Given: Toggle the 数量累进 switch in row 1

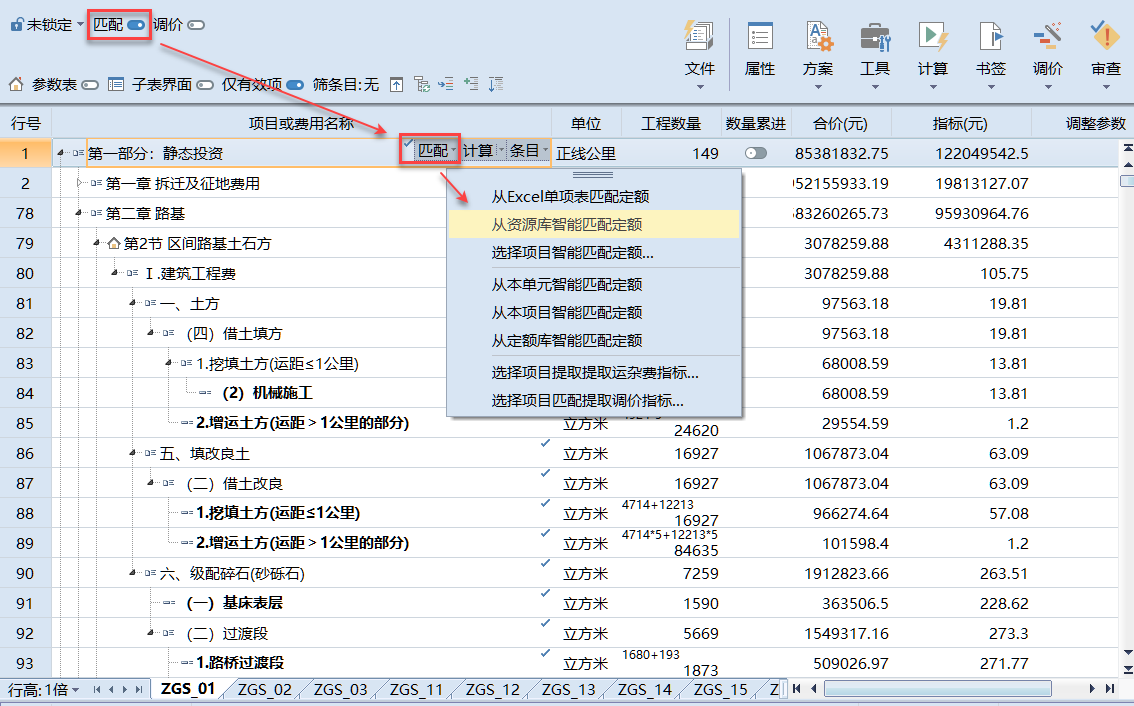Looking at the screenshot, I should (756, 152).
